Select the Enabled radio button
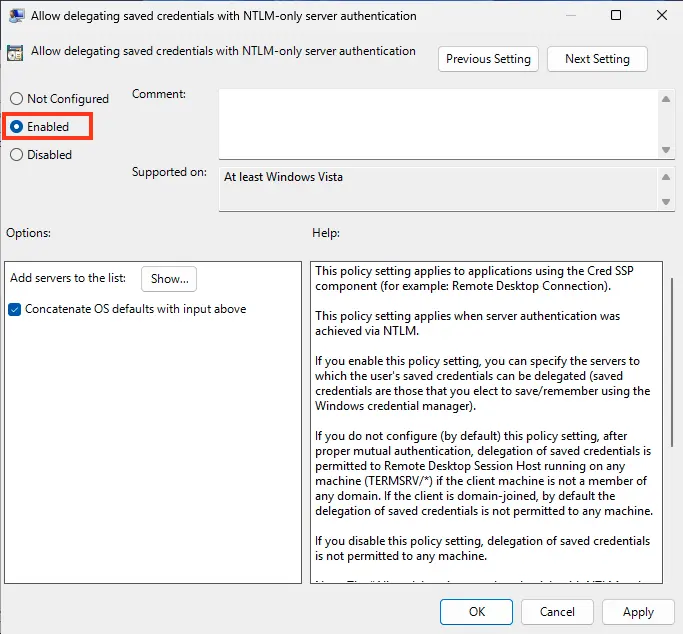This screenshot has width=683, height=634. pyautogui.click(x=16, y=127)
